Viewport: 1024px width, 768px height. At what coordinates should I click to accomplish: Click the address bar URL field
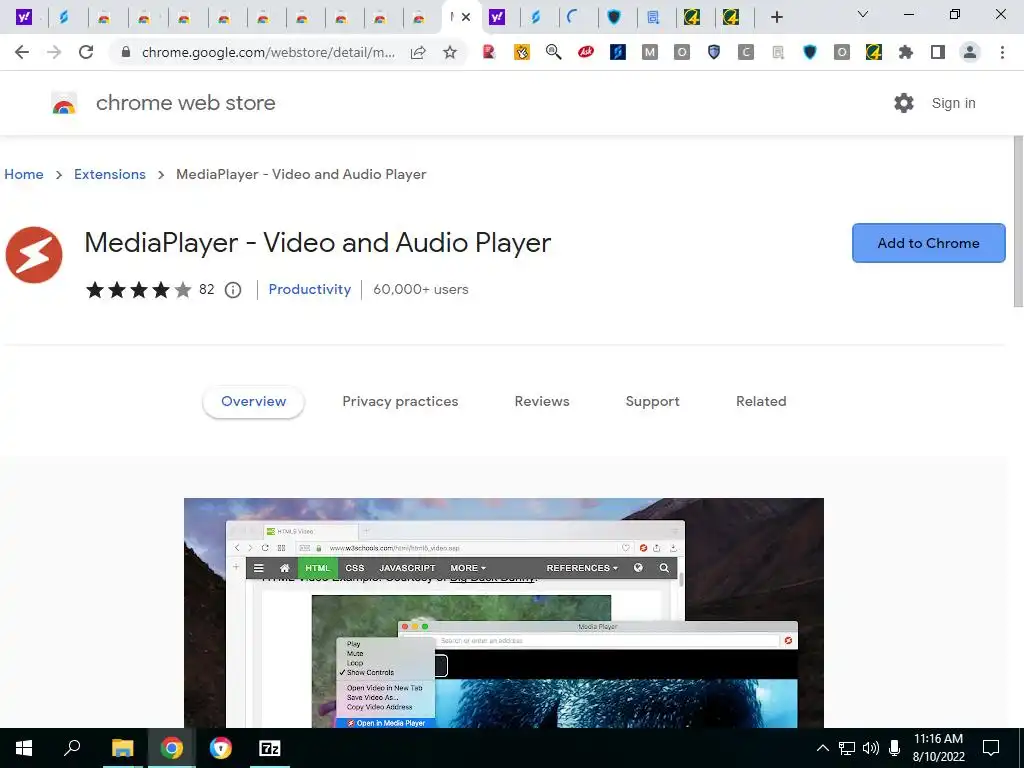click(268, 52)
